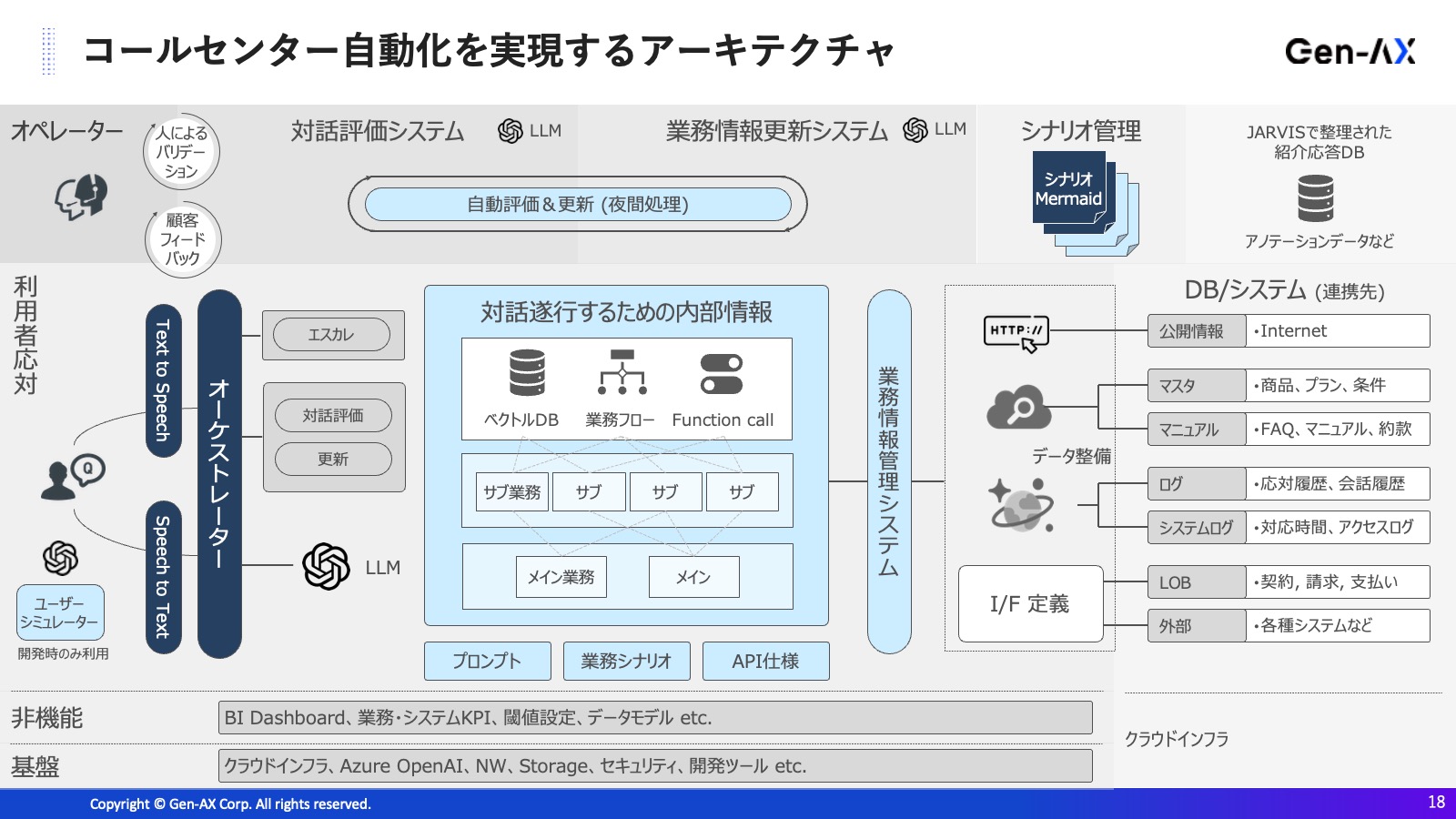Image resolution: width=1456 pixels, height=819 pixels.
Task: Click the 自動評価＆更新 (夜間処理) bar
Action: point(578,205)
